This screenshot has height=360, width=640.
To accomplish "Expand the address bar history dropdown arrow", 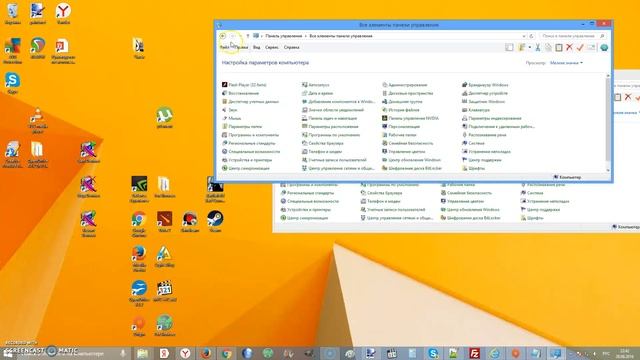I will pyautogui.click(x=524, y=36).
